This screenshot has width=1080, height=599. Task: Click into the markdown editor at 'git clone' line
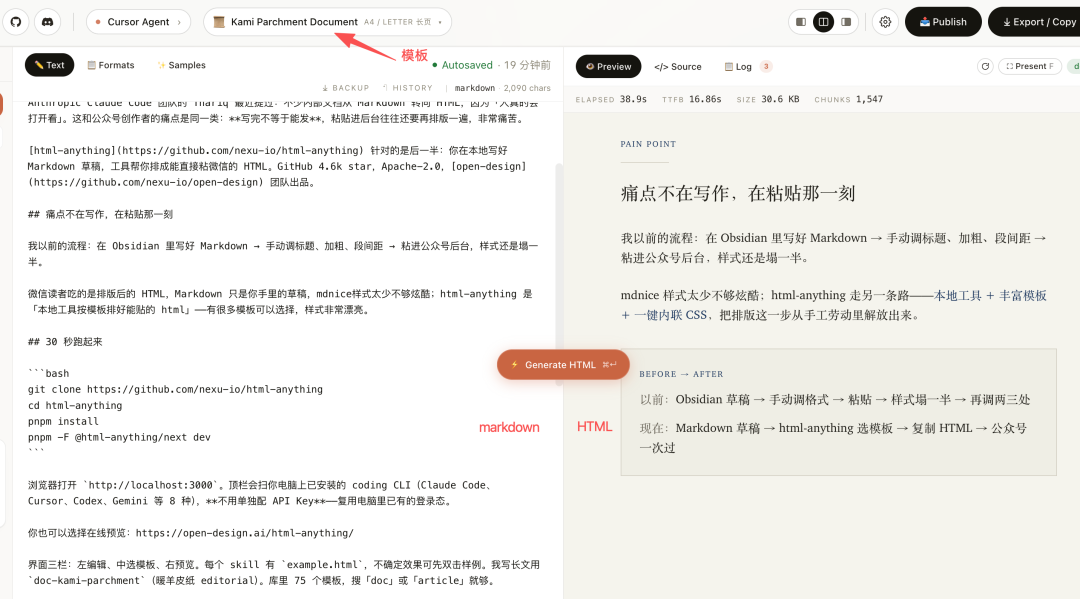click(175, 390)
